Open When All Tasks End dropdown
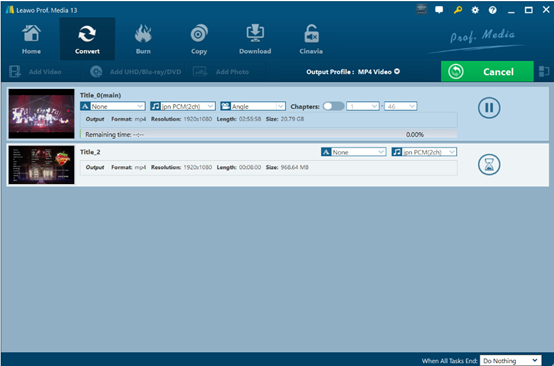Screen dimensions: 554x366 pyautogui.click(x=510, y=360)
